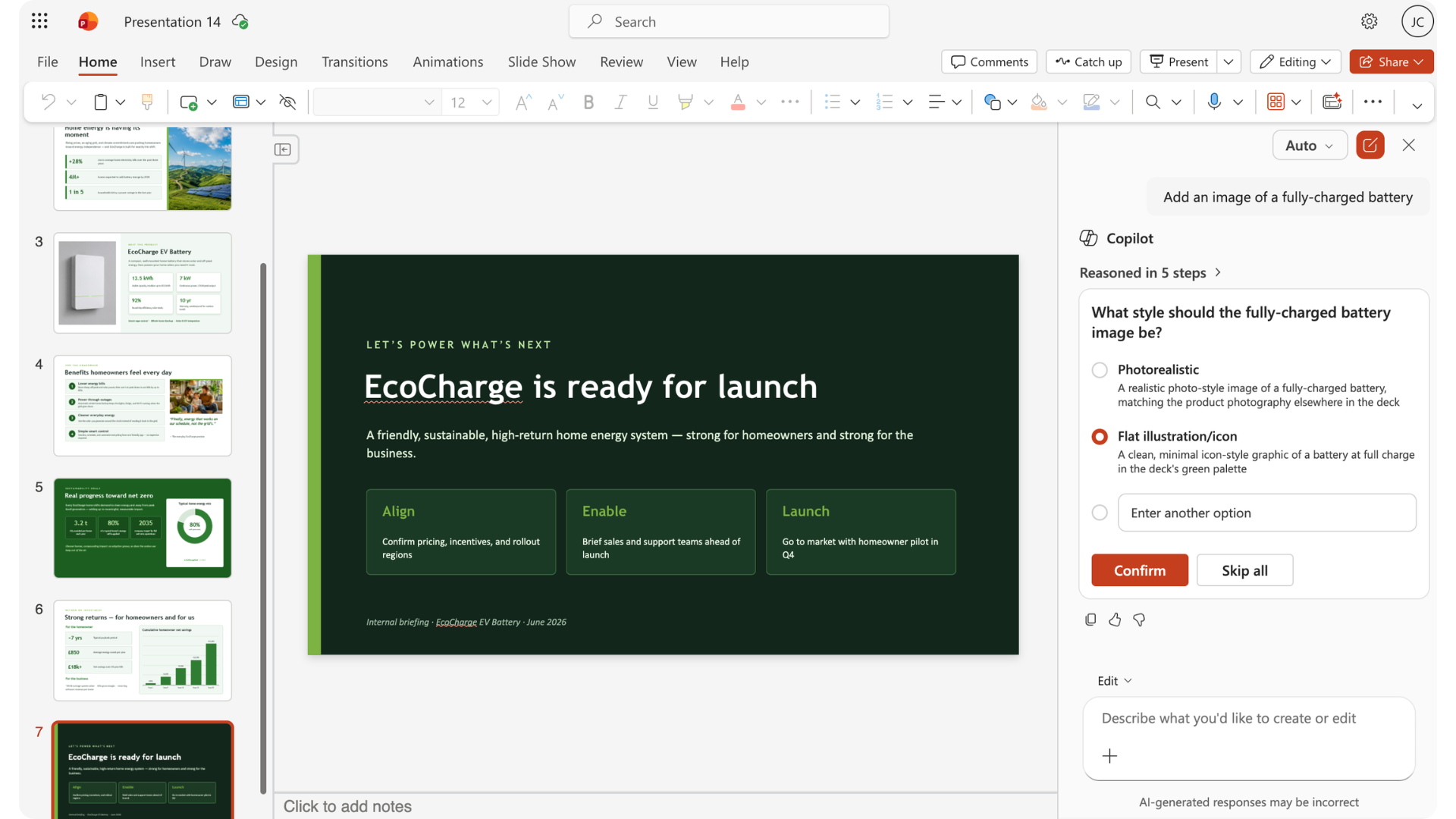Open the File menu
The width and height of the screenshot is (1456, 819).
pos(47,61)
